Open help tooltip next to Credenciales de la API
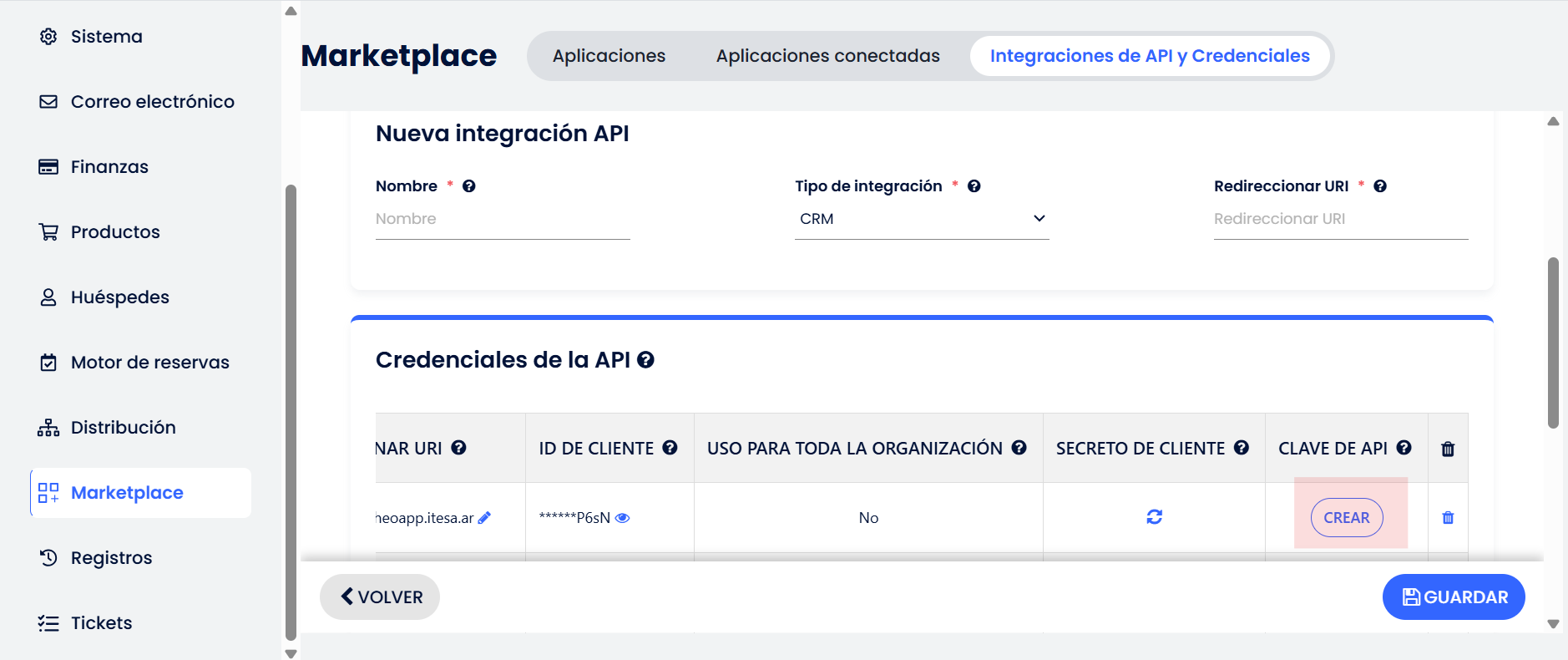The width and height of the screenshot is (1568, 660). click(645, 360)
